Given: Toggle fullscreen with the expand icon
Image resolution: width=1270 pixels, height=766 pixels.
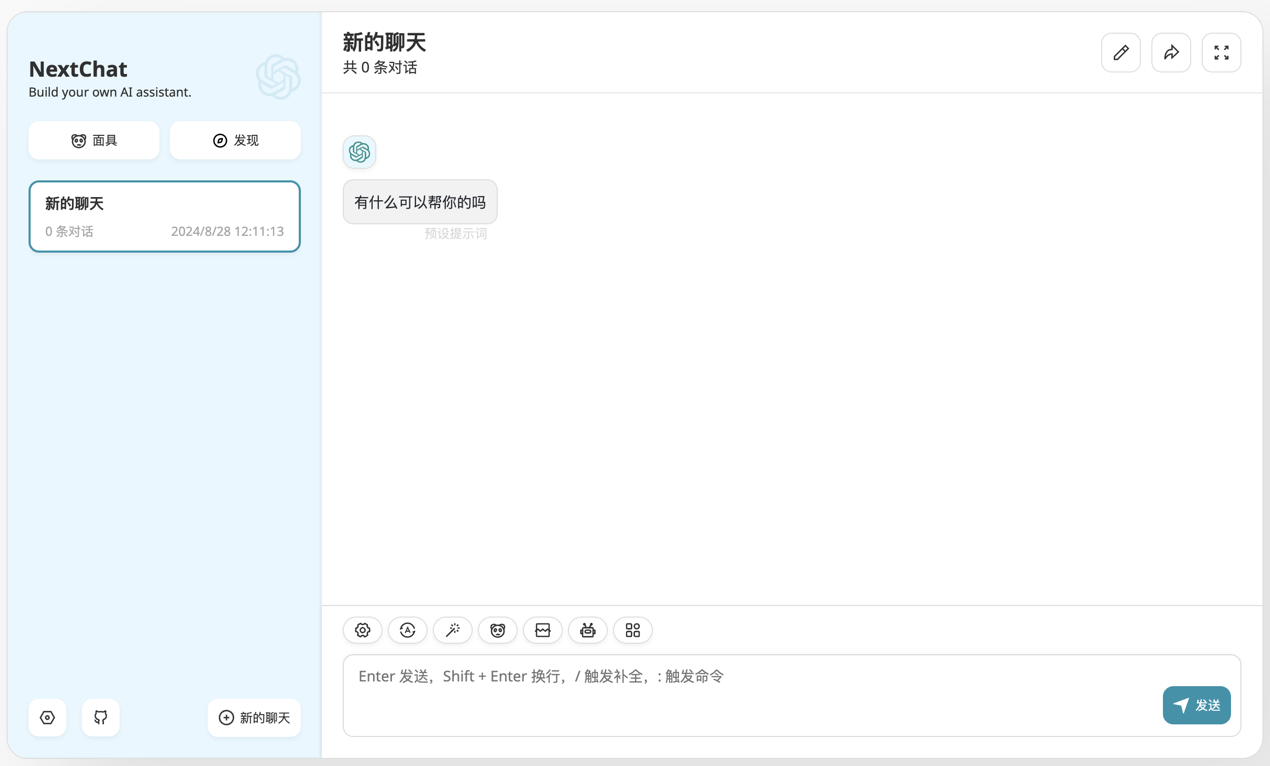Looking at the screenshot, I should (1221, 53).
